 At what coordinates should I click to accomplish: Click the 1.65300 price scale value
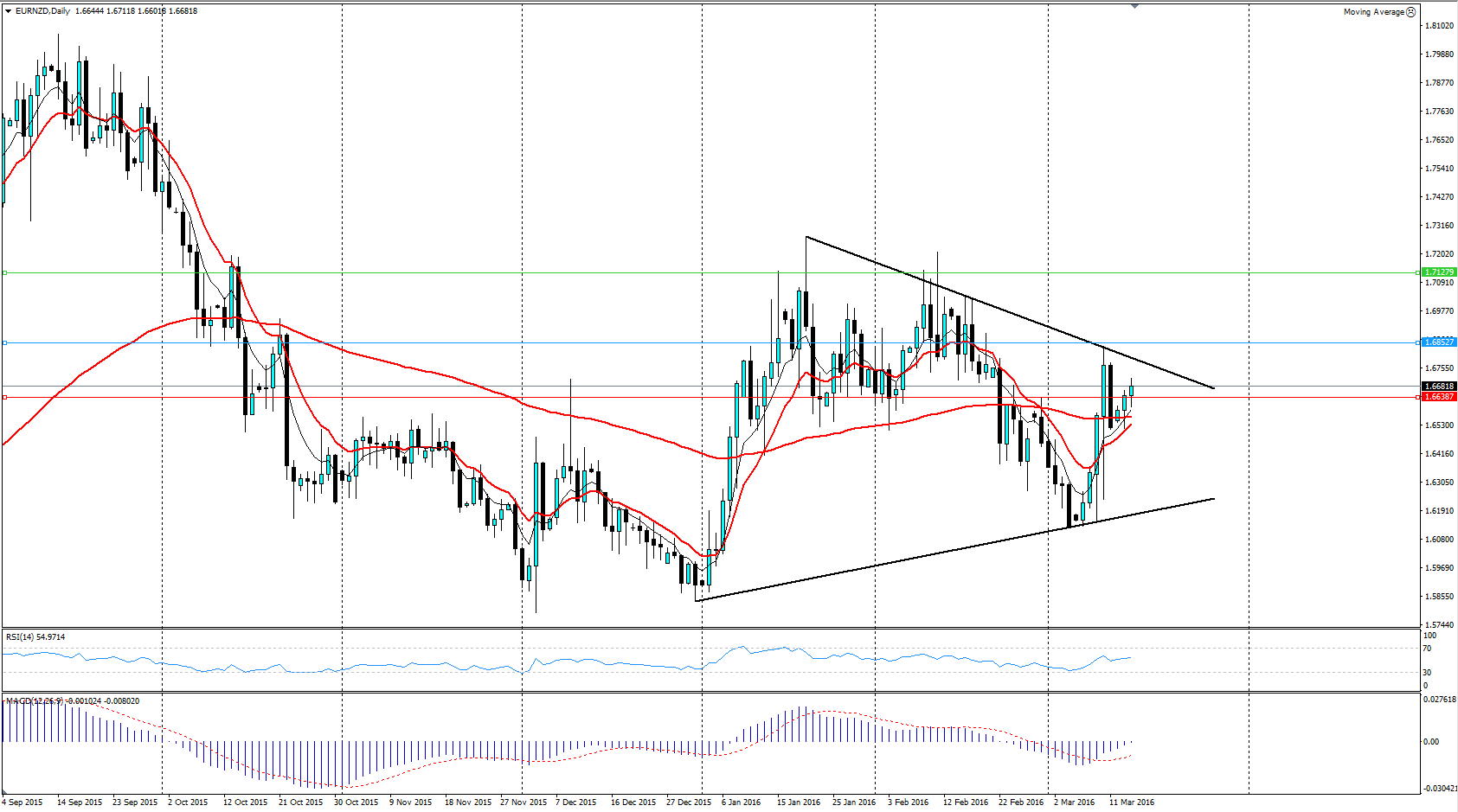(x=1438, y=425)
